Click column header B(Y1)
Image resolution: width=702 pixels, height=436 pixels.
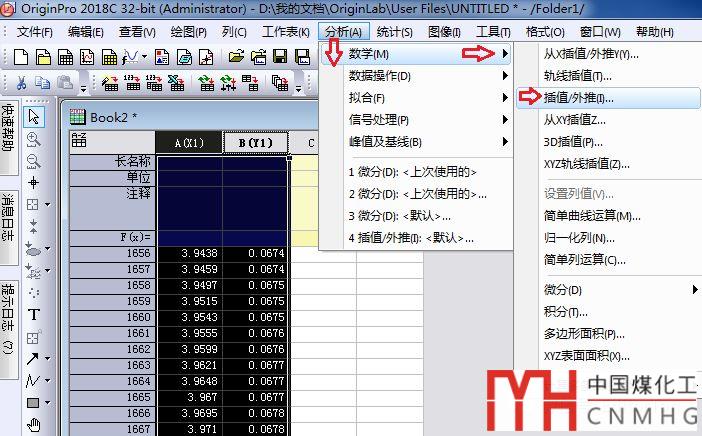click(x=255, y=143)
